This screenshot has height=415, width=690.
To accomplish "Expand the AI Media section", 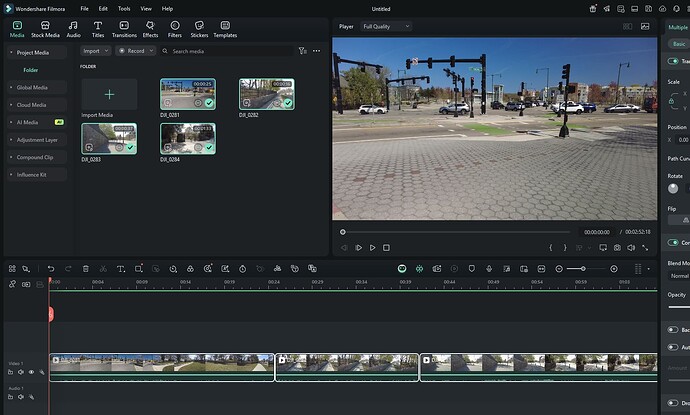I will point(37,122).
